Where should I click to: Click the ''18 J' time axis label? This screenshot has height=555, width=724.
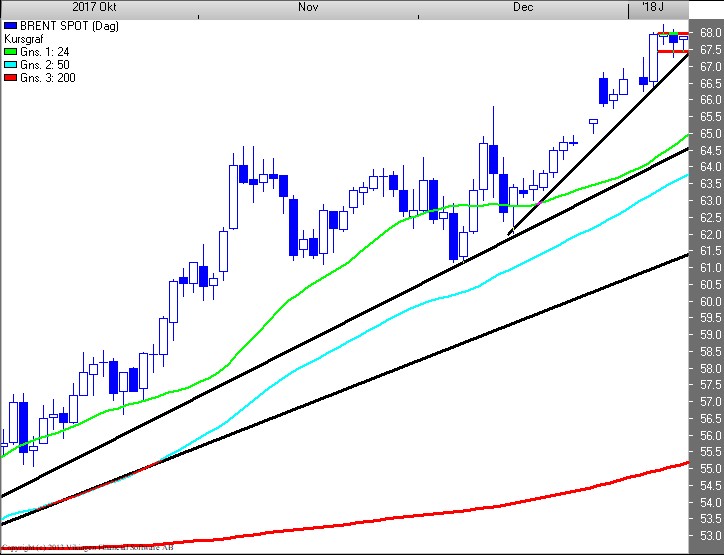click(653, 7)
